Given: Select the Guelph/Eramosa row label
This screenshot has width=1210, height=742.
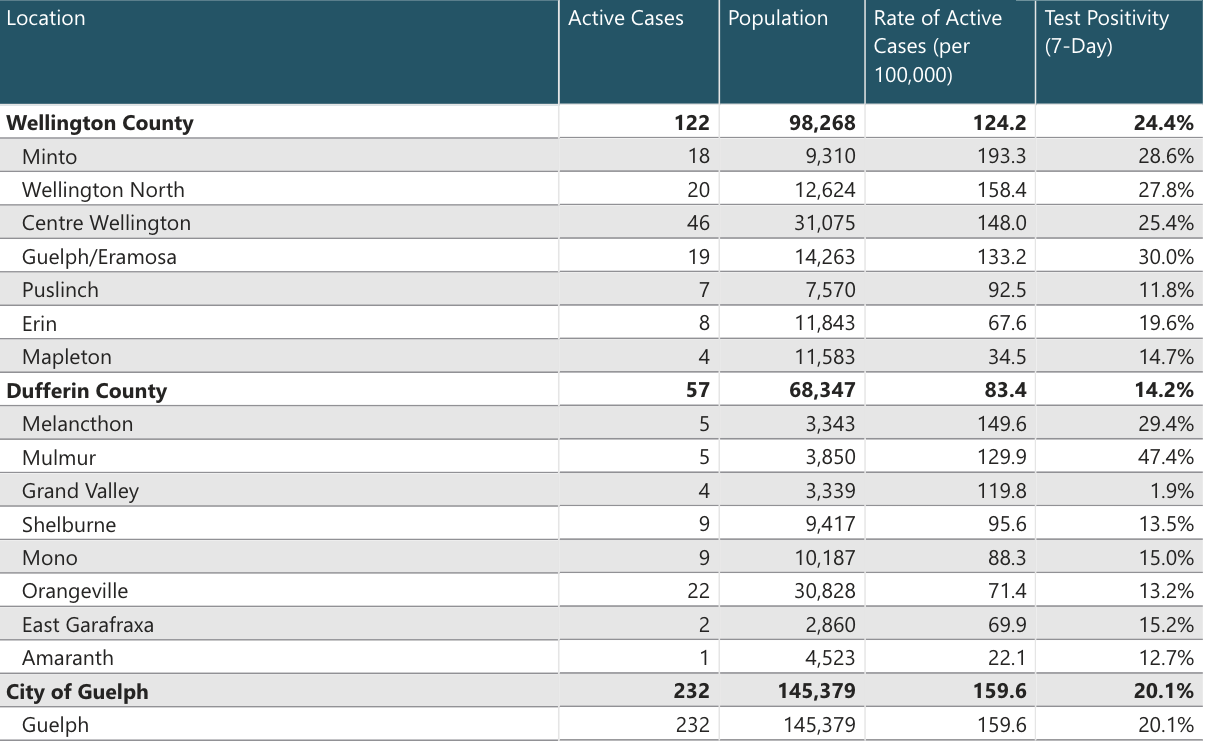Looking at the screenshot, I should click(x=99, y=257).
